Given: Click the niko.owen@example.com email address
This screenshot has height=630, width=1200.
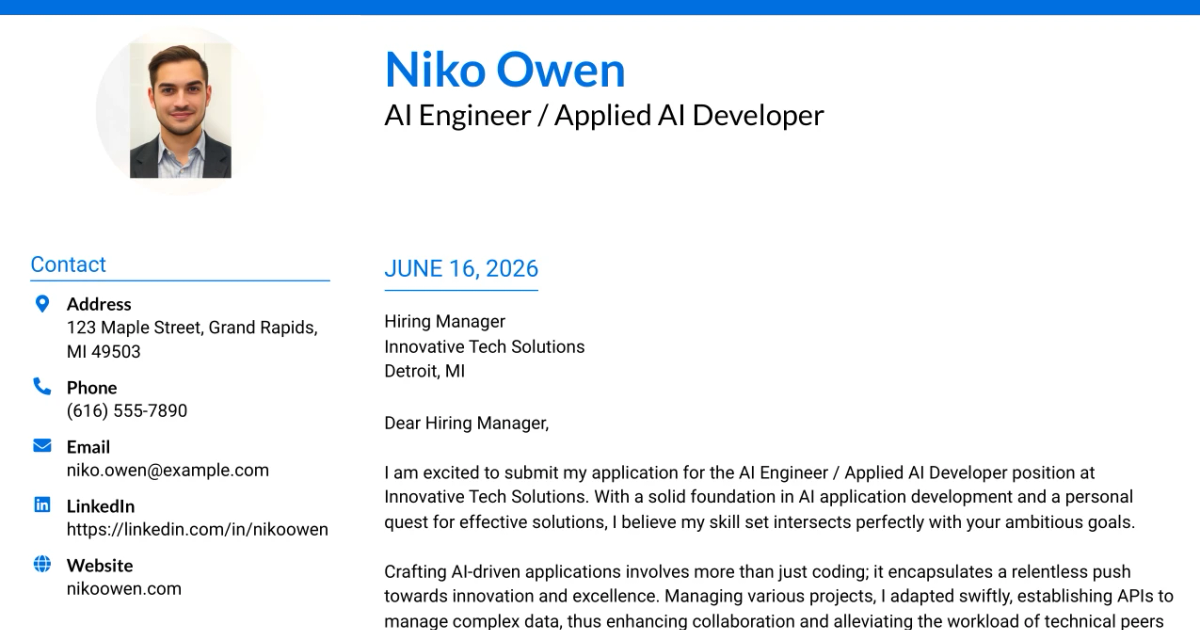Looking at the screenshot, I should (x=168, y=470).
